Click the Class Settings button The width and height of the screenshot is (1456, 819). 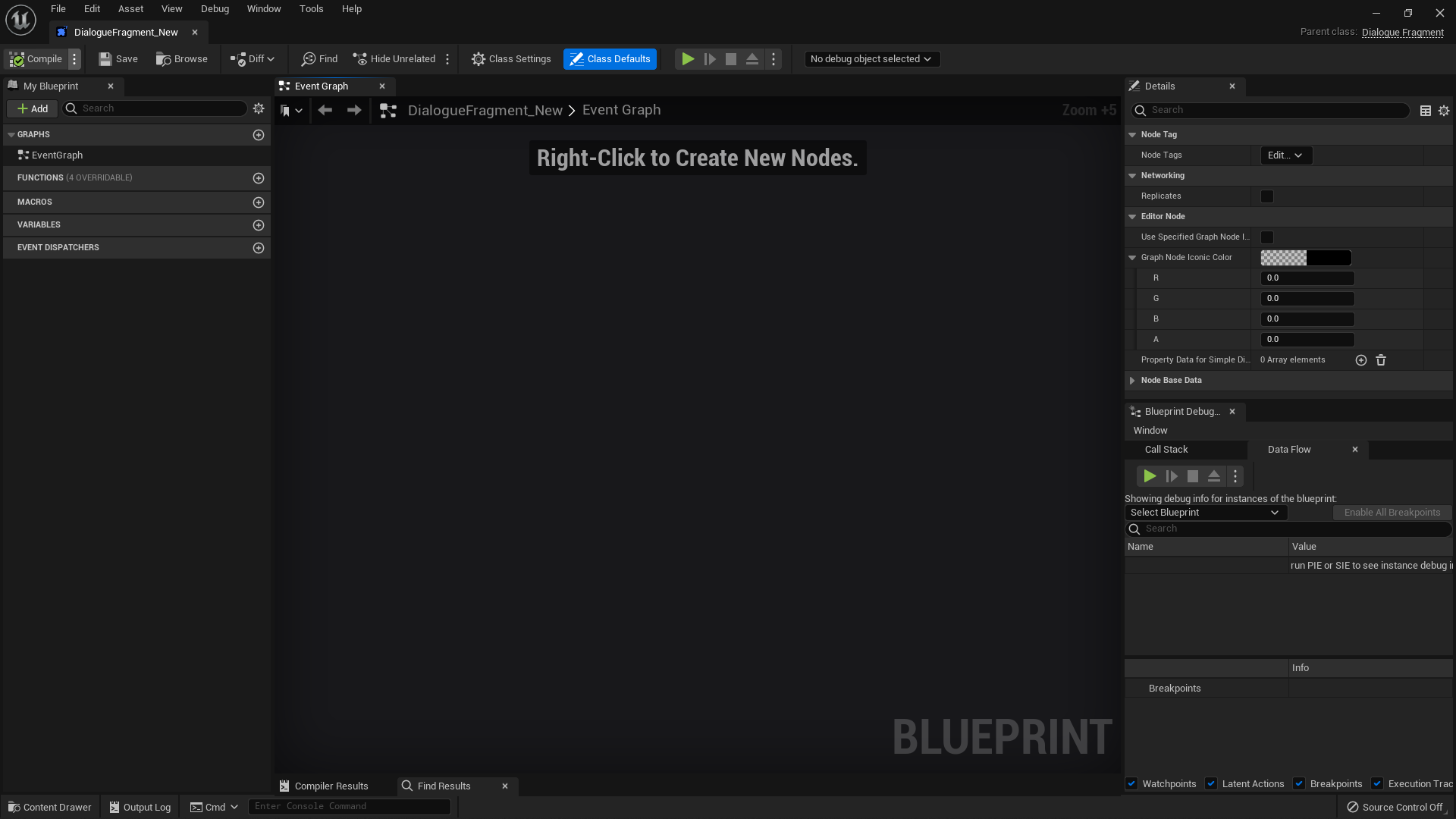(x=511, y=59)
